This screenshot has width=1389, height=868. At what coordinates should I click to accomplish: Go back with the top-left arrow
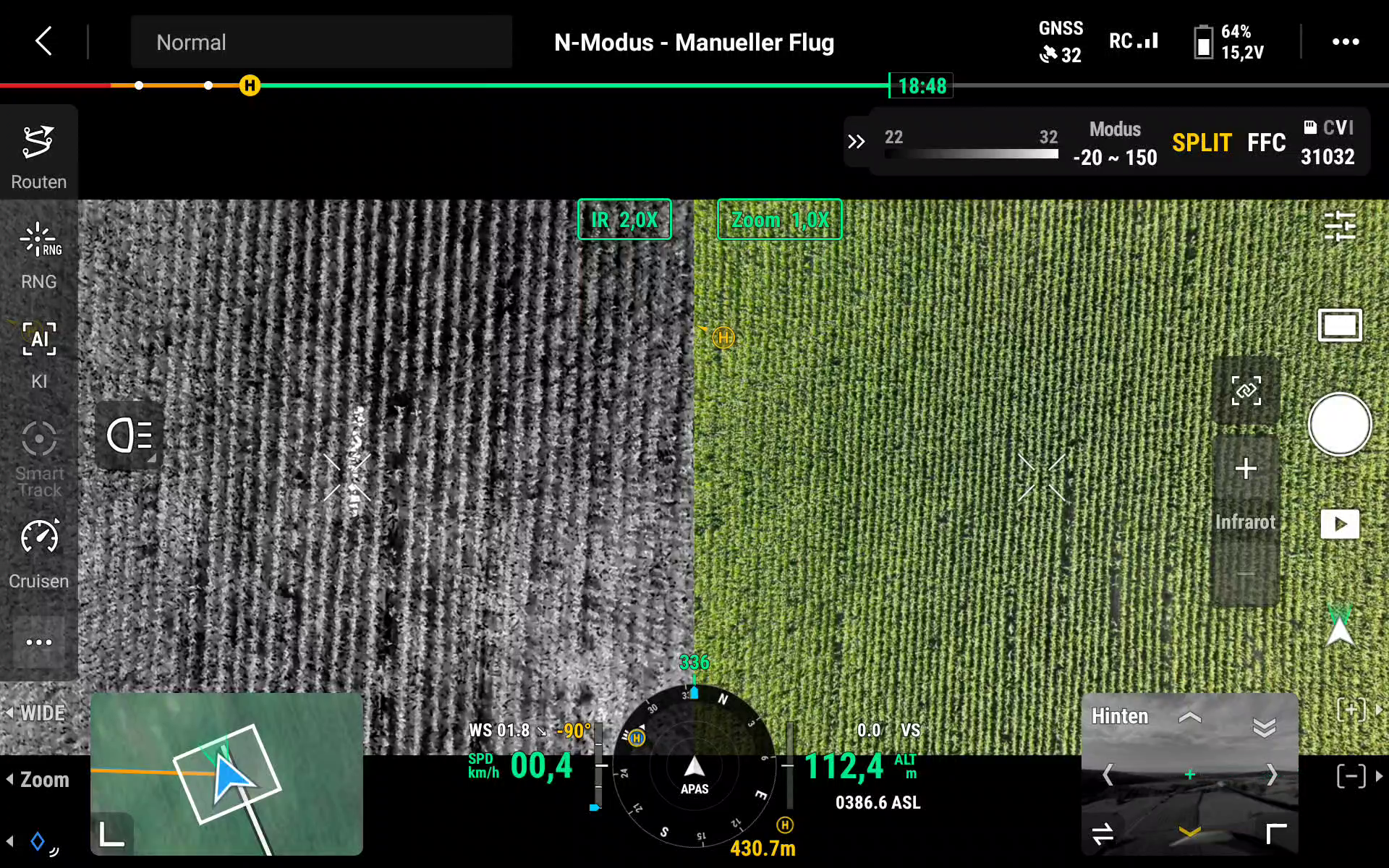[x=43, y=41]
